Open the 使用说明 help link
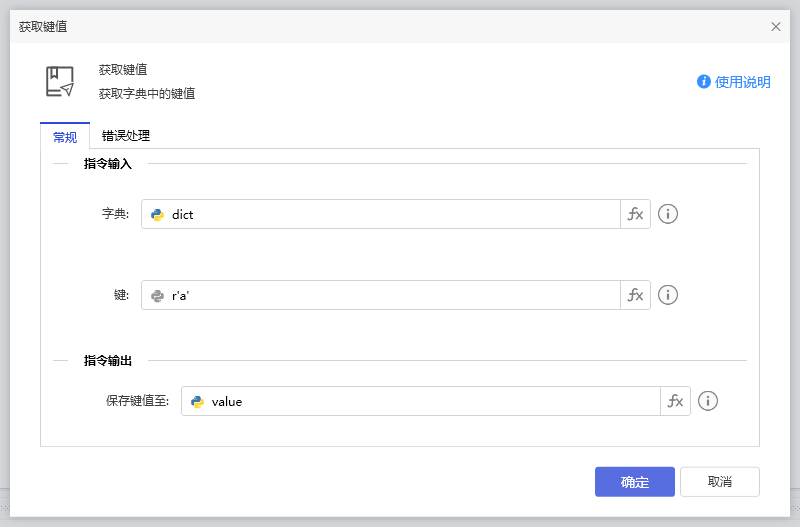Screen dimensions: 800x527 point(734,82)
